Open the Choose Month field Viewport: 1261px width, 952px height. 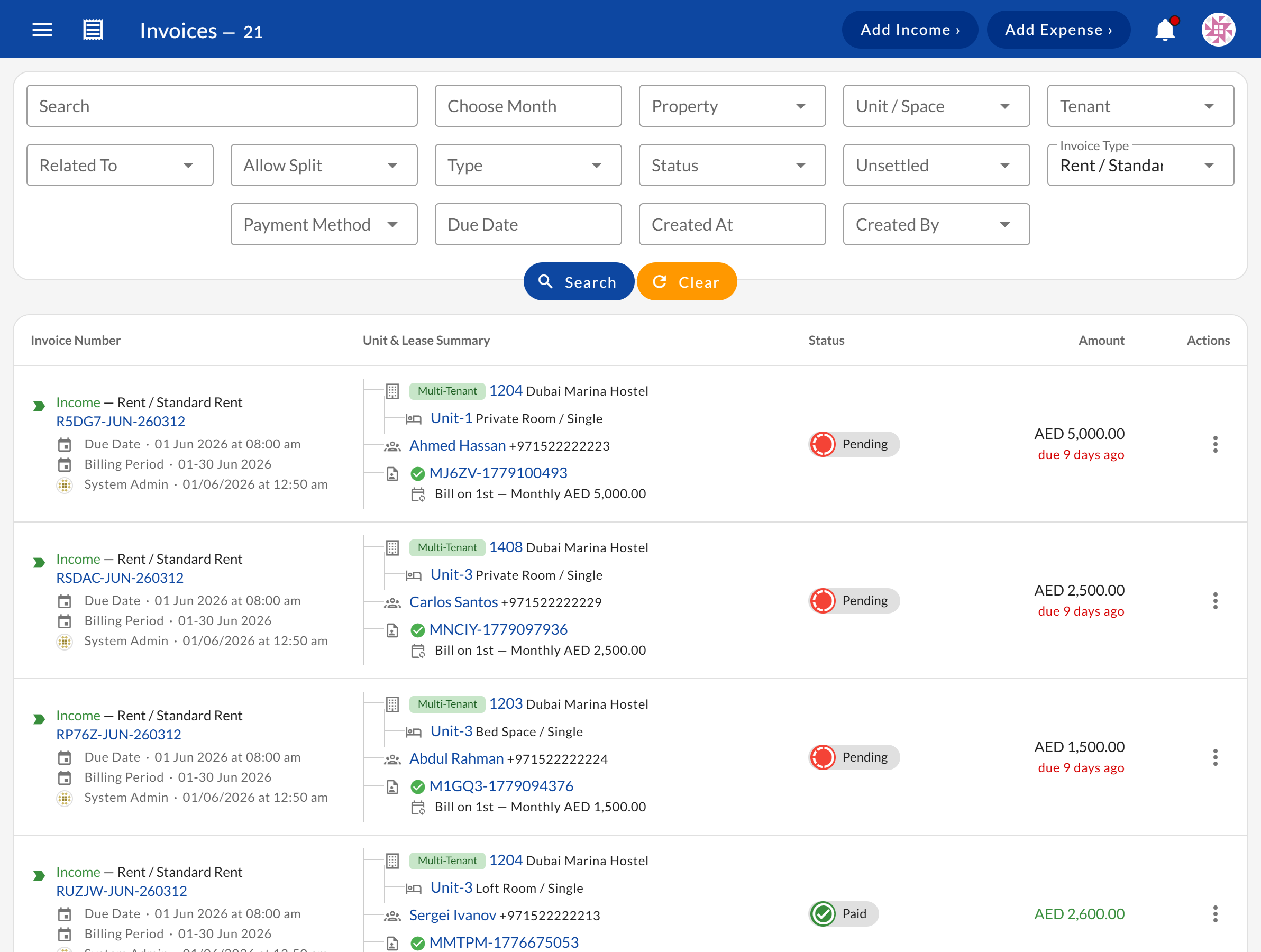[528, 106]
